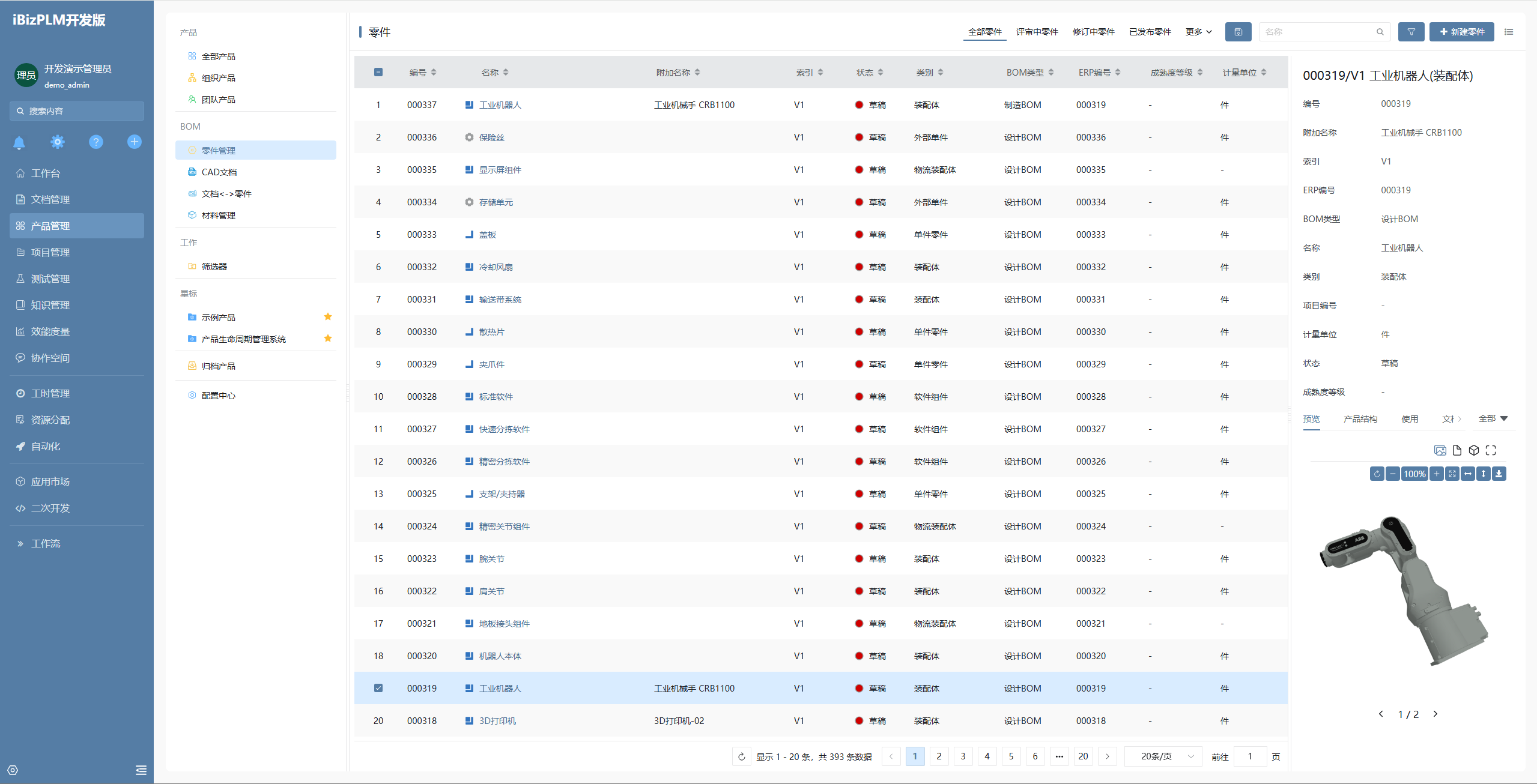Viewport: 1537px width, 784px height.
Task: Uncheck the row 000319 checkbox
Action: [x=378, y=688]
